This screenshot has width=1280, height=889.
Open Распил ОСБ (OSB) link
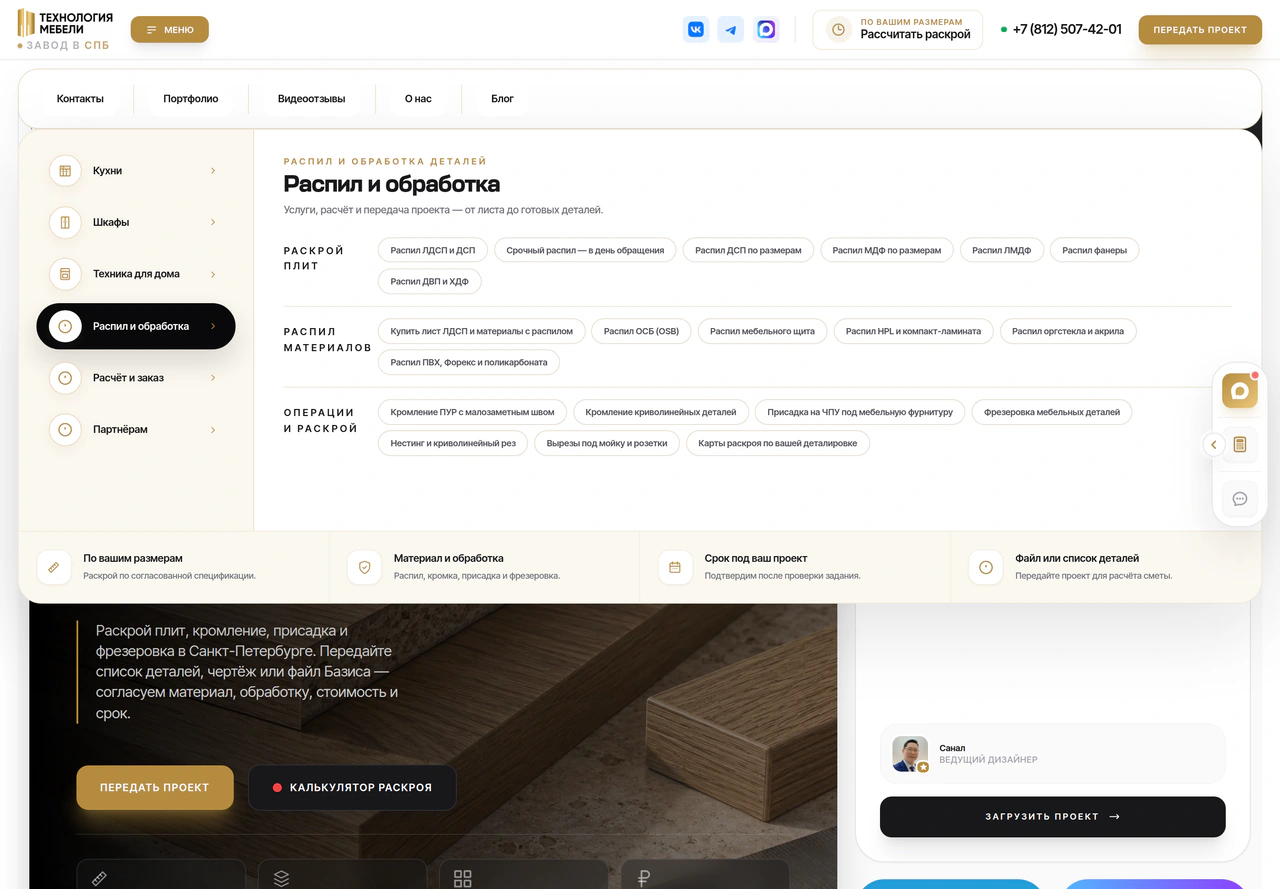click(x=641, y=331)
